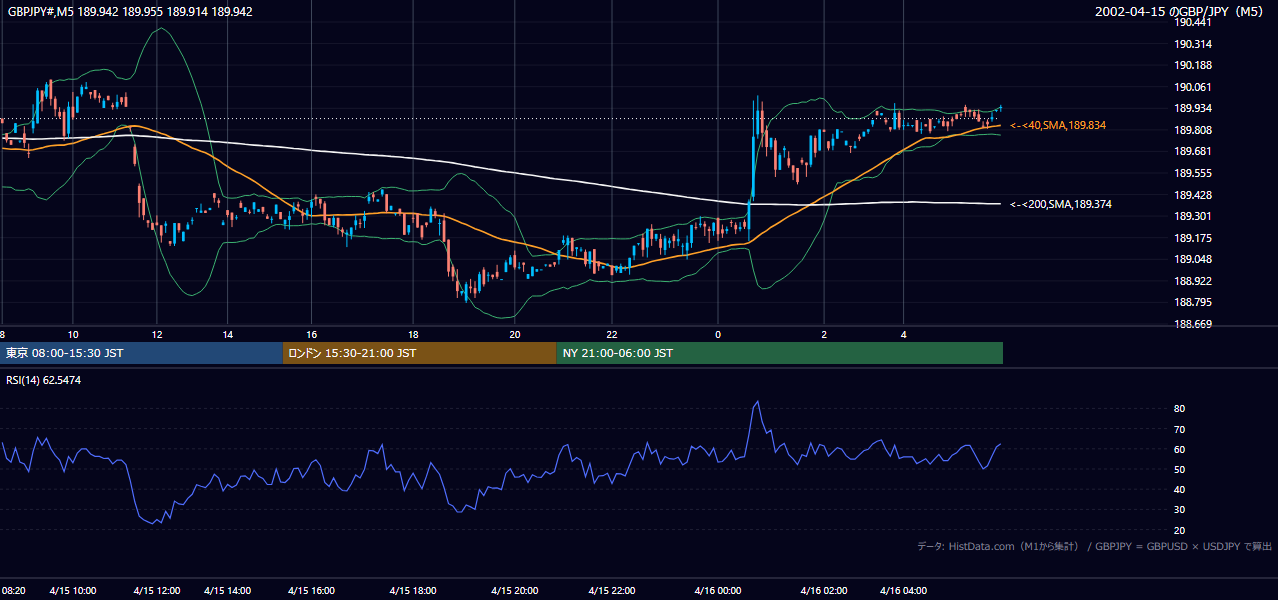Click the price axis value 190.441
1278x600 pixels.
click(x=1195, y=22)
